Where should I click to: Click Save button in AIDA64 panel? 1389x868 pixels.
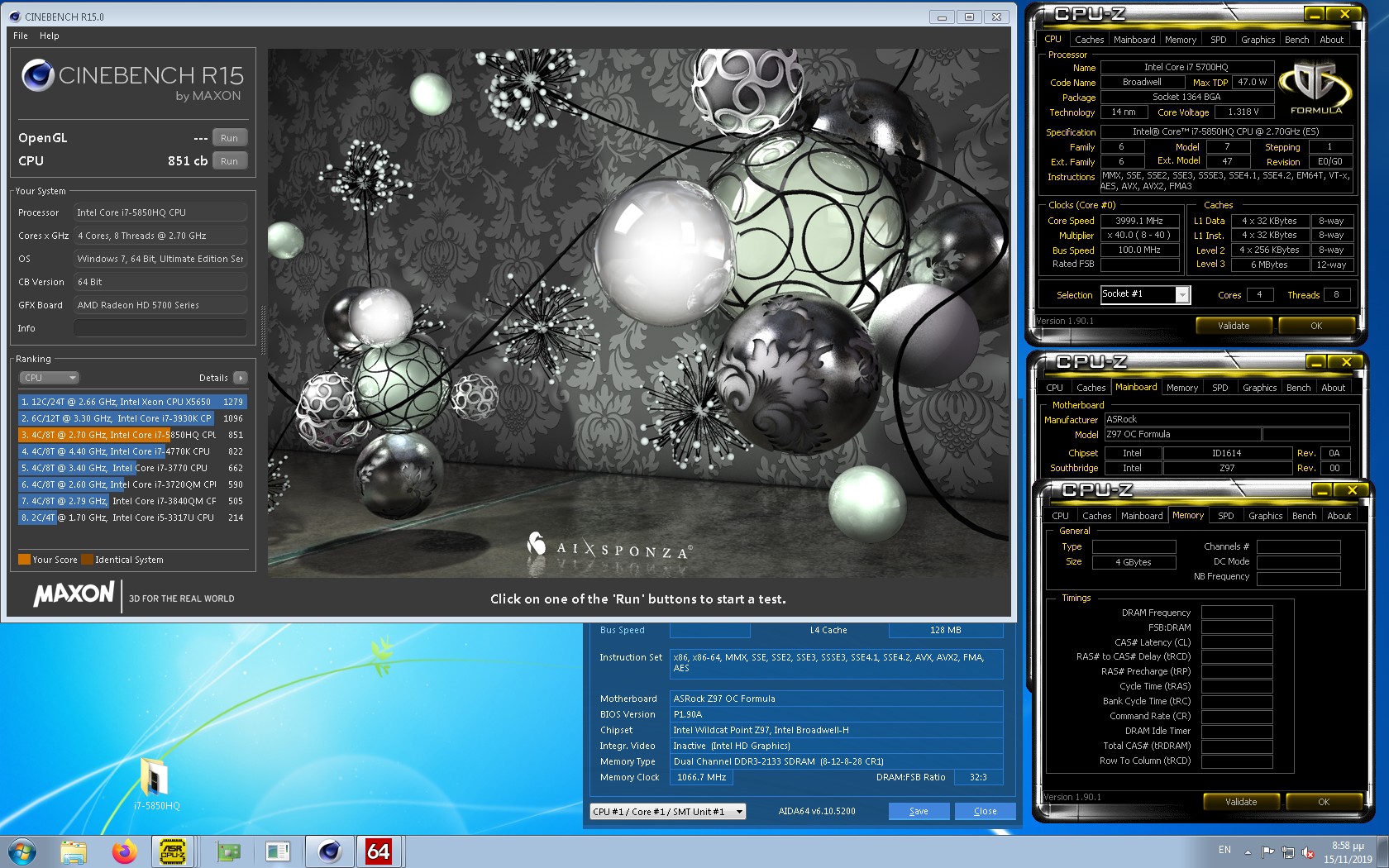[x=919, y=812]
